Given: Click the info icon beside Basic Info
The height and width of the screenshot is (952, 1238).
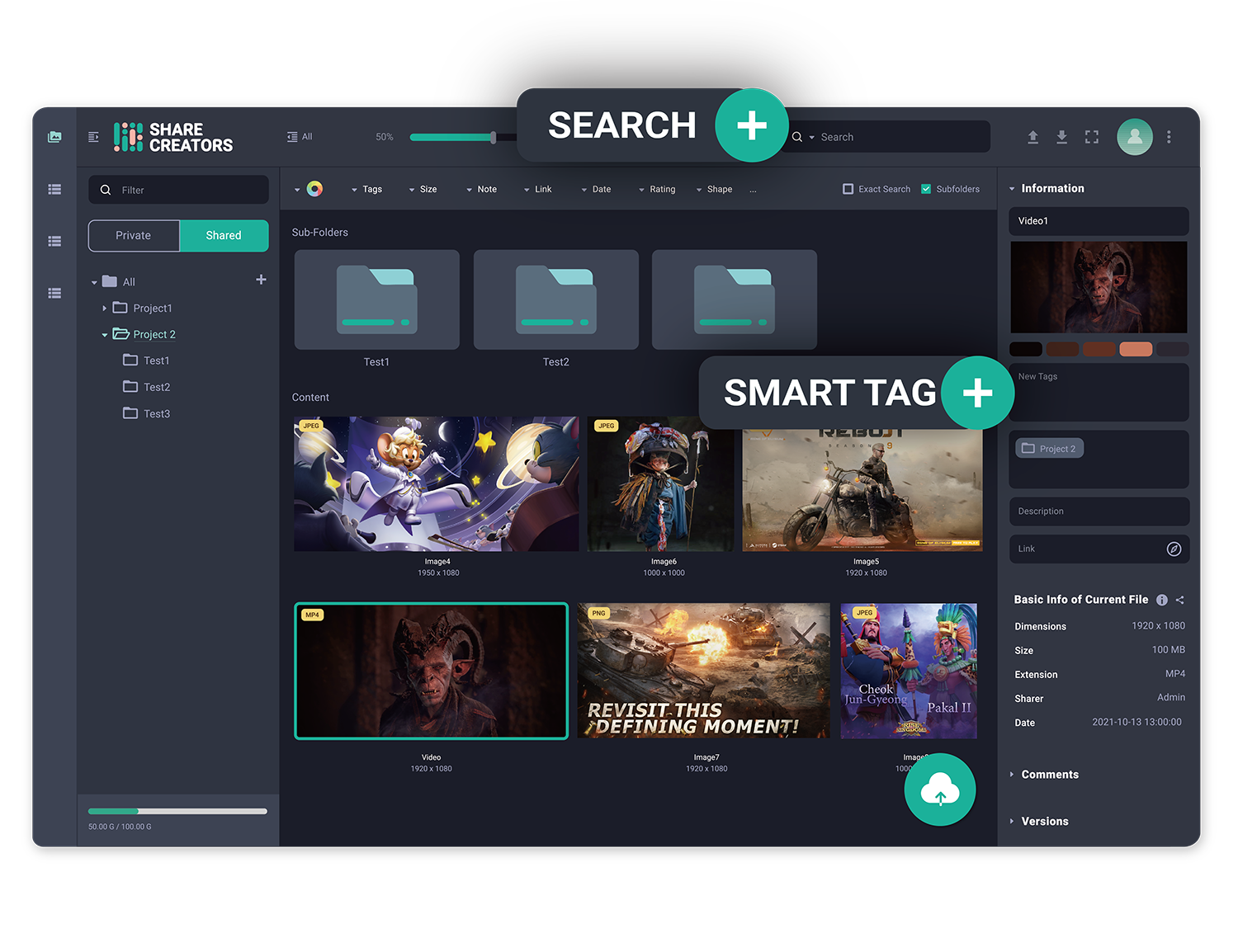Looking at the screenshot, I should 1162,600.
